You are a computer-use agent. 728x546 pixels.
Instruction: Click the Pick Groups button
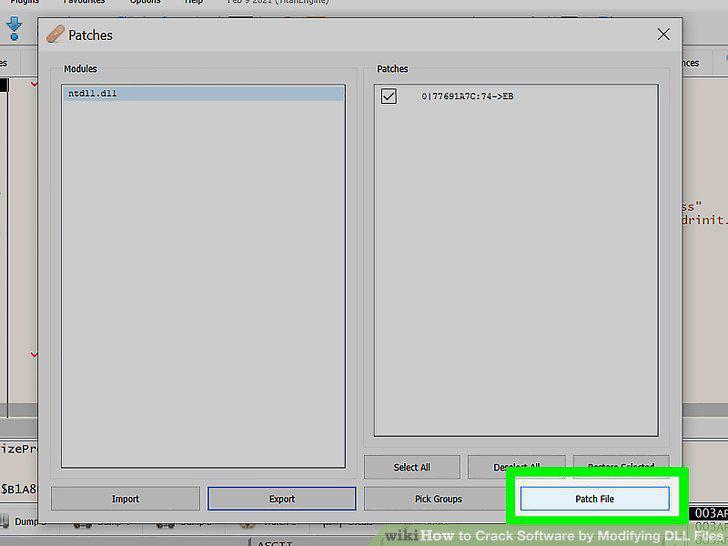[438, 499]
